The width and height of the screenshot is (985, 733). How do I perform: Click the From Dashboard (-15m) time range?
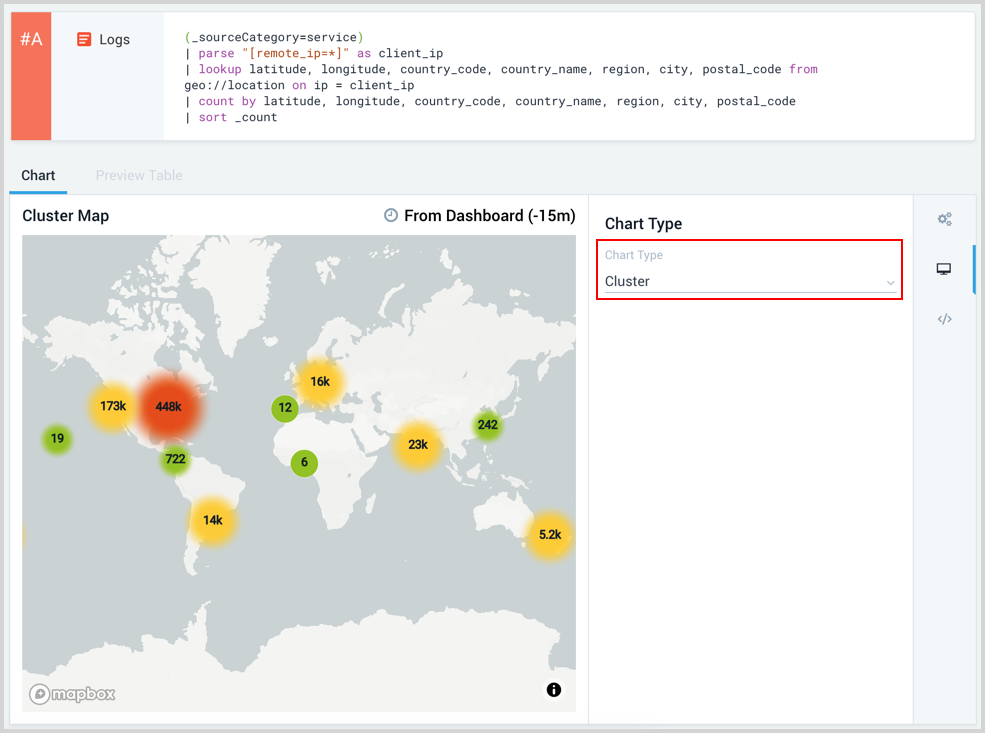[x=489, y=216]
